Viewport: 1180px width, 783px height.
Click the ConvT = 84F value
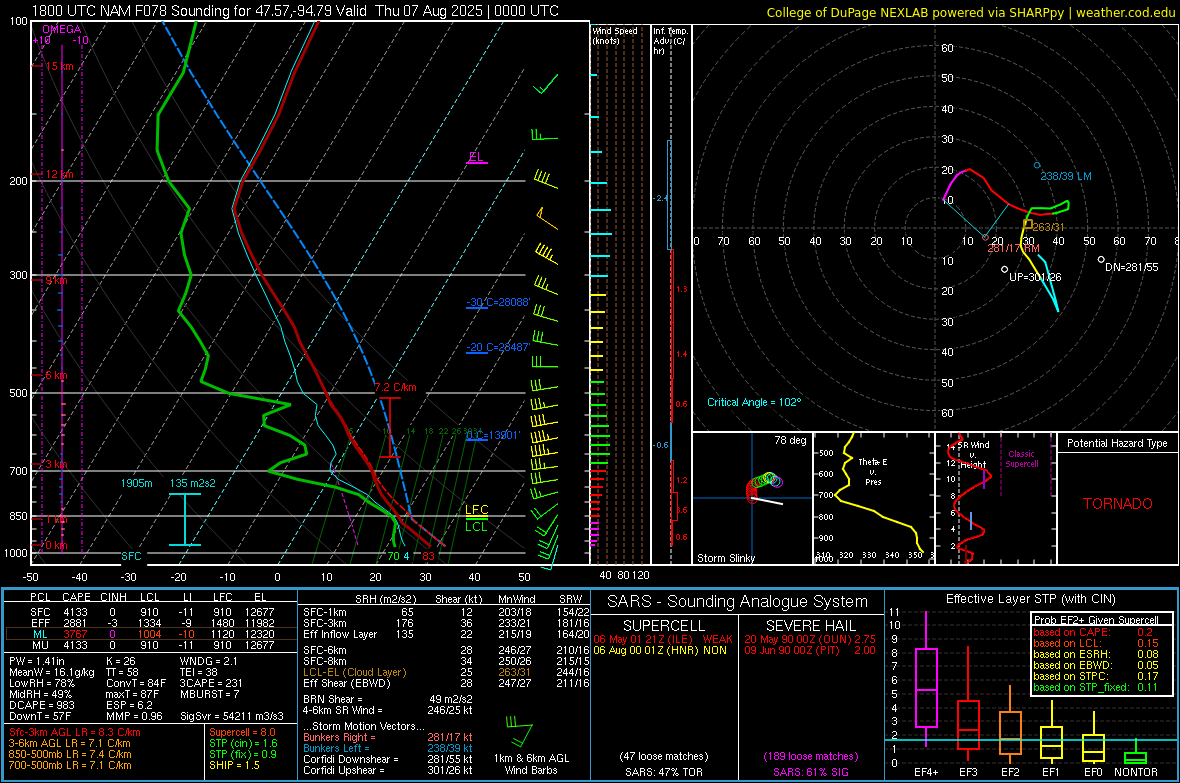[136, 684]
